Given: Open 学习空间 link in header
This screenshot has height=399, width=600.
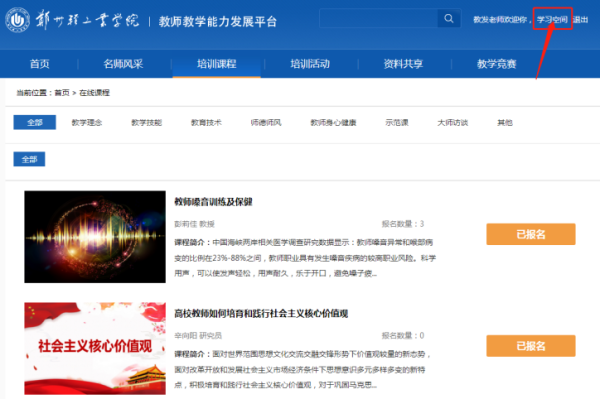Looking at the screenshot, I should (552, 20).
